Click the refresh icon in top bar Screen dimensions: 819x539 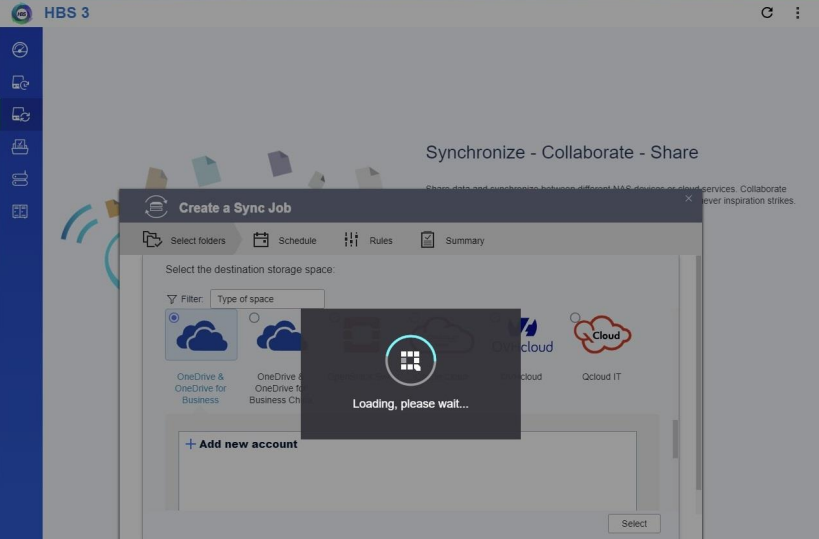tap(767, 13)
